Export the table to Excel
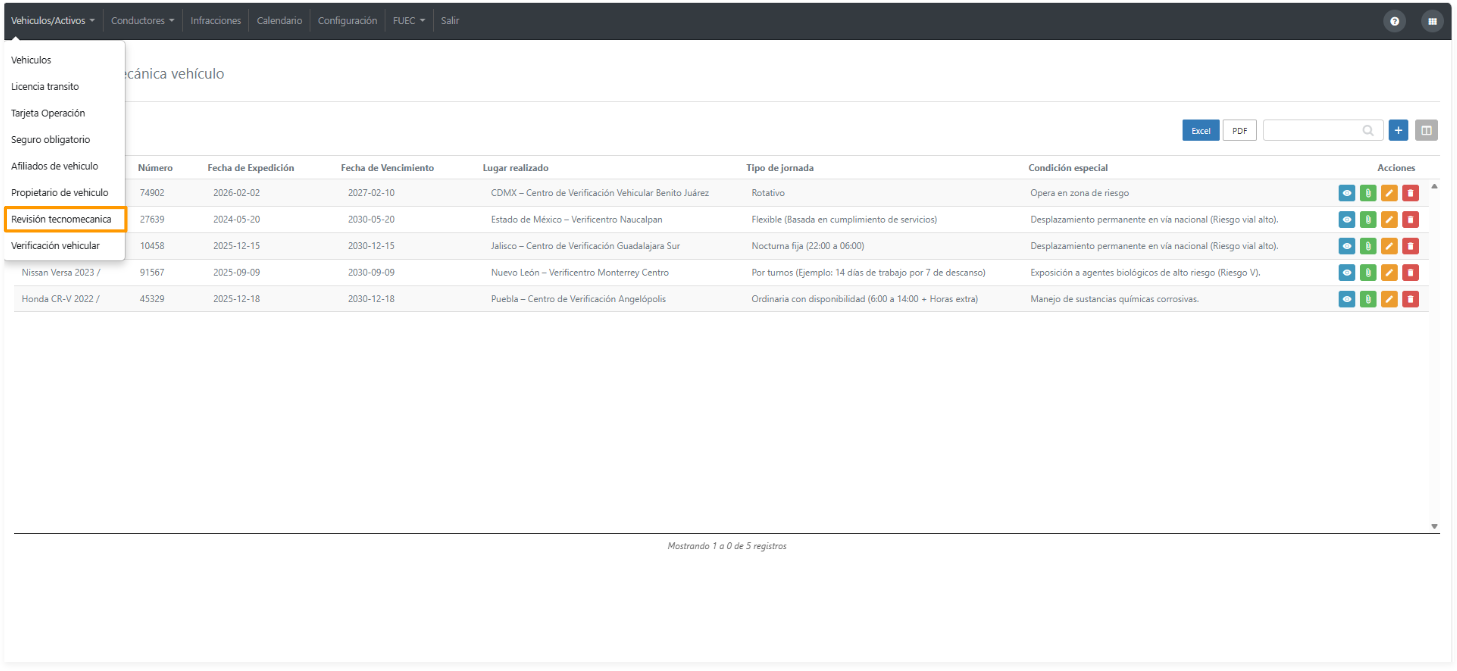Screen dimensions: 1457x671 (x=1201, y=131)
